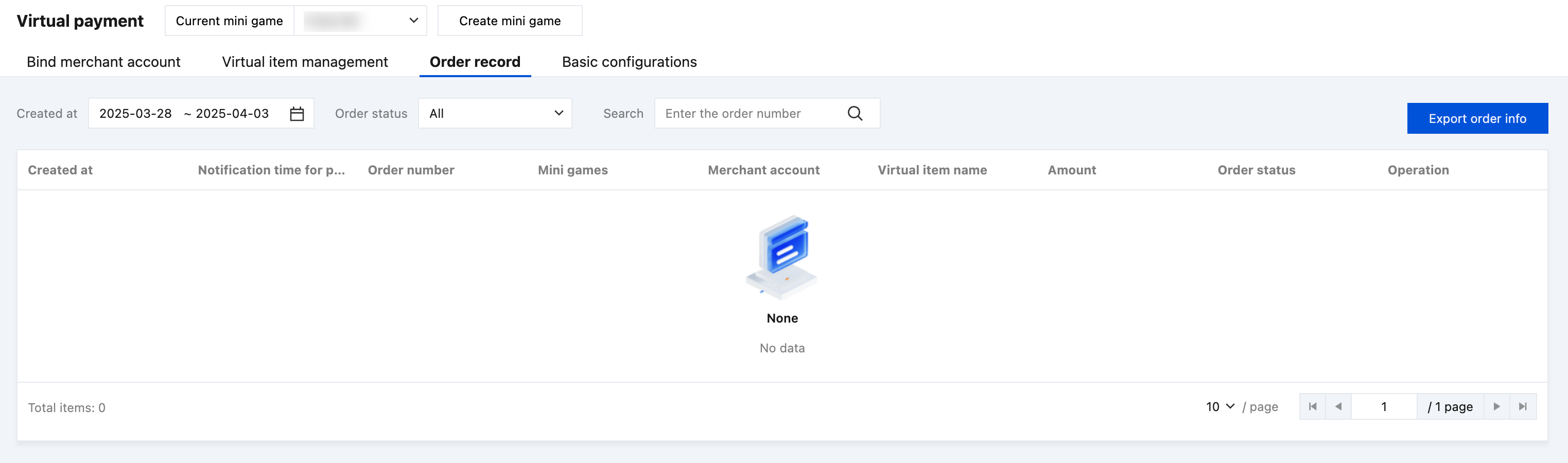The width and height of the screenshot is (1568, 463).
Task: Open the Virtual item management tab
Action: [305, 62]
